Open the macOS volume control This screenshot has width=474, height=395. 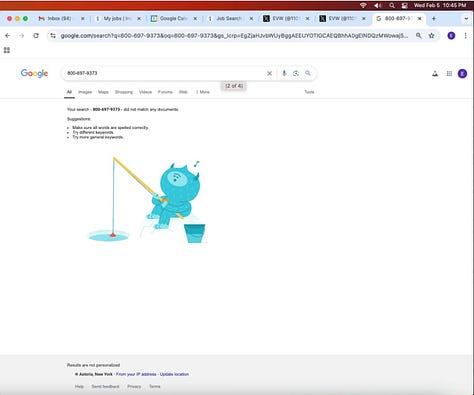click(x=378, y=5)
